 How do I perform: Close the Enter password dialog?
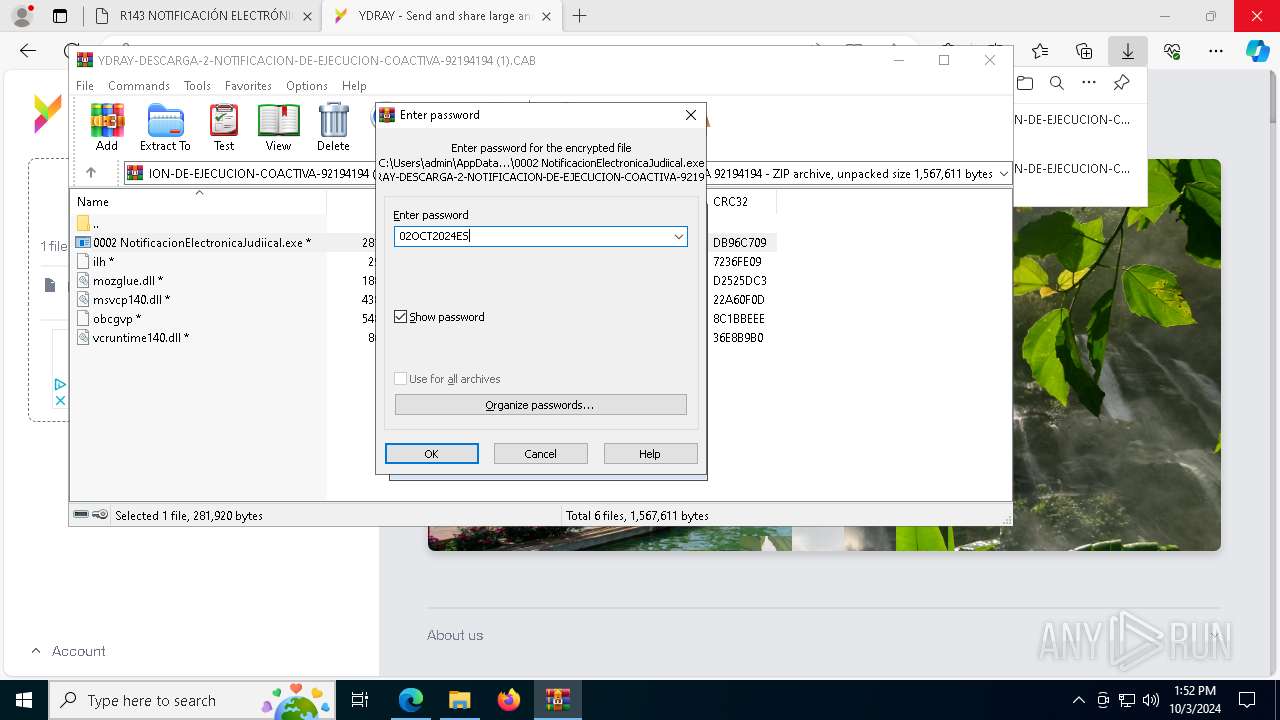[690, 115]
